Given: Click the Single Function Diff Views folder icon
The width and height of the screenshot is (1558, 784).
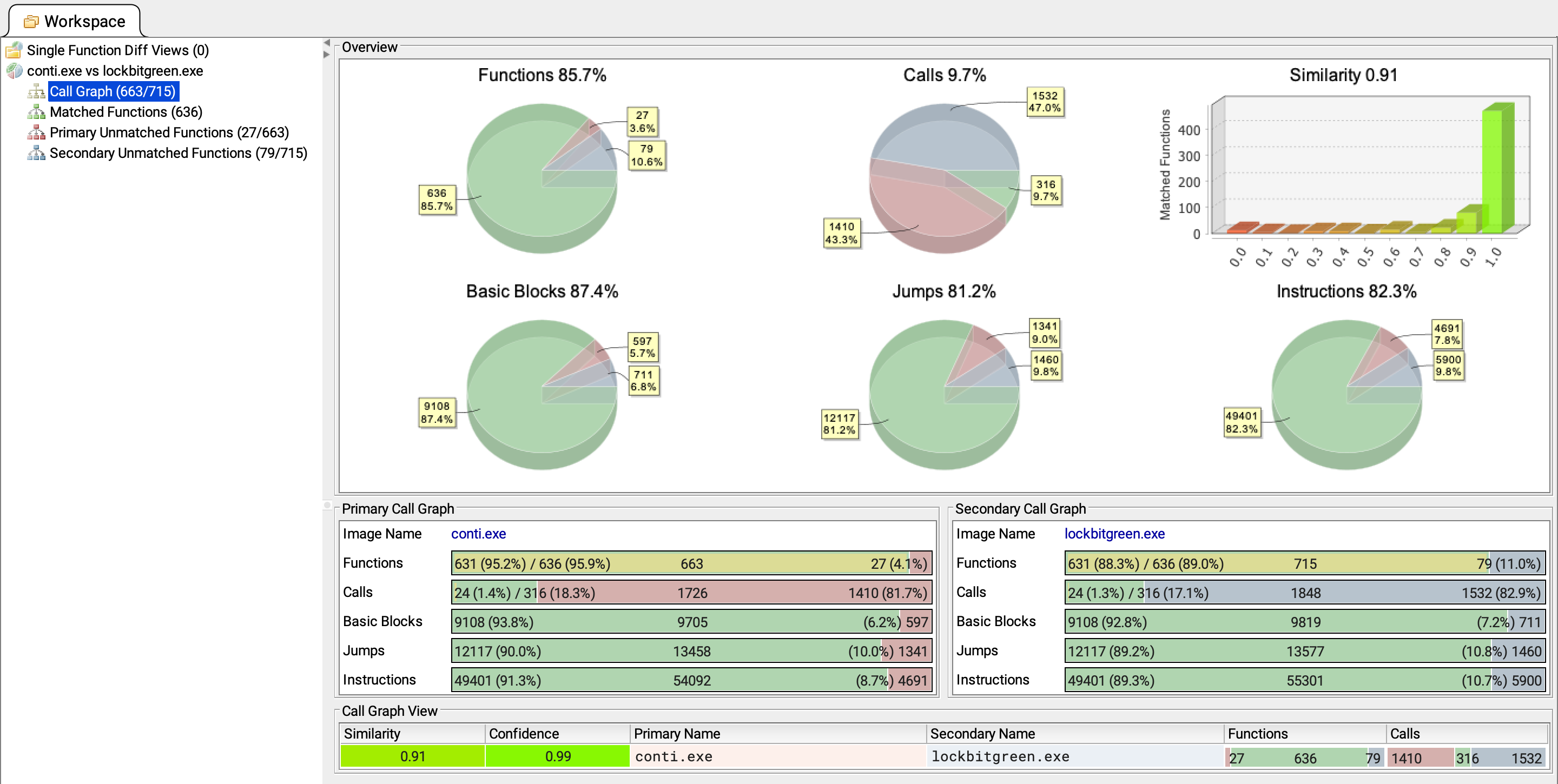Looking at the screenshot, I should pos(15,50).
